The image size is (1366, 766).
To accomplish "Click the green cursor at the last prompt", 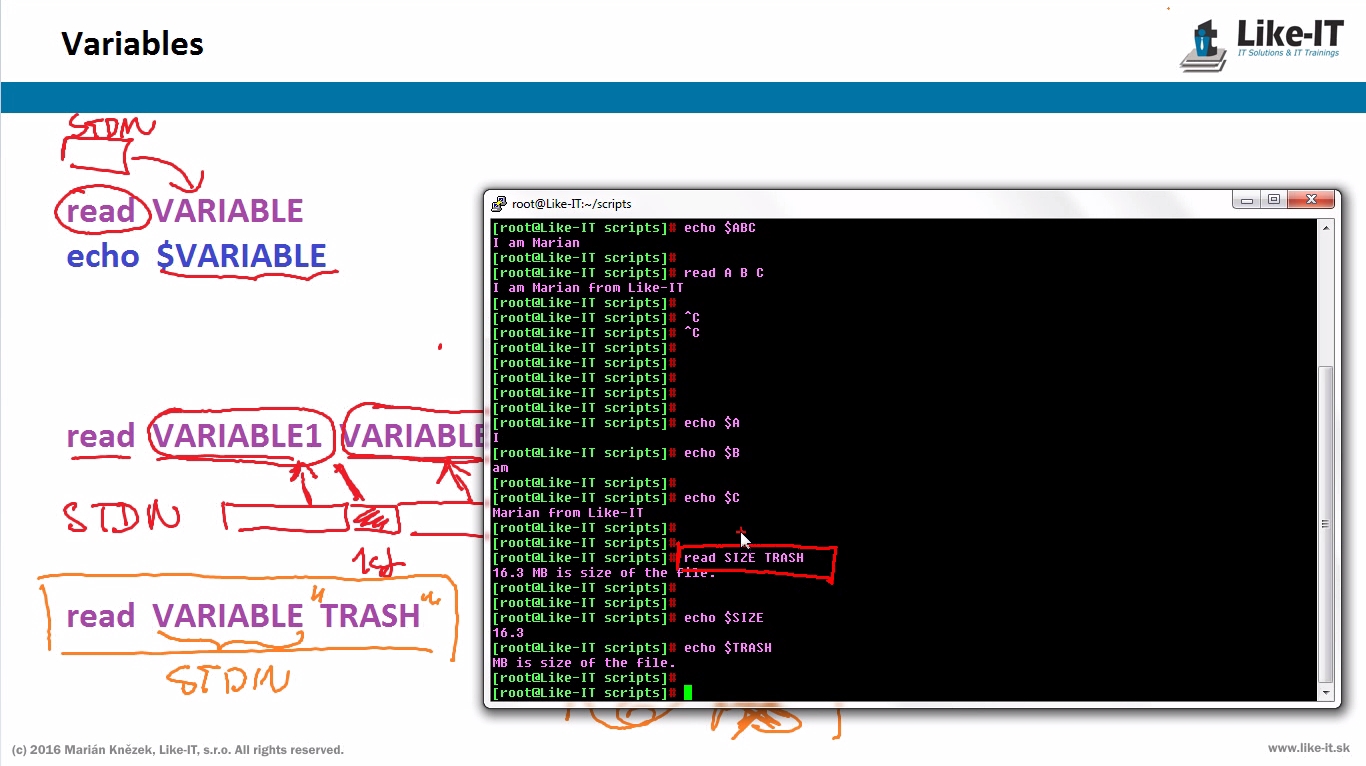I will coord(688,692).
